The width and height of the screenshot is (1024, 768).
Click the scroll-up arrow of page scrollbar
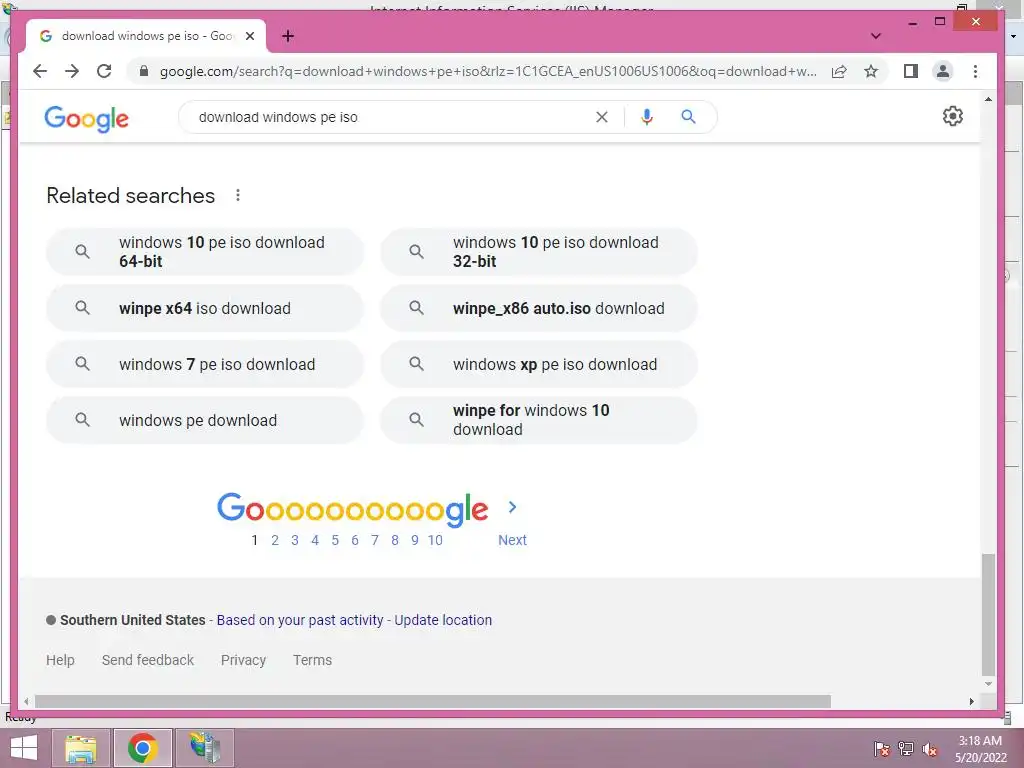point(988,99)
